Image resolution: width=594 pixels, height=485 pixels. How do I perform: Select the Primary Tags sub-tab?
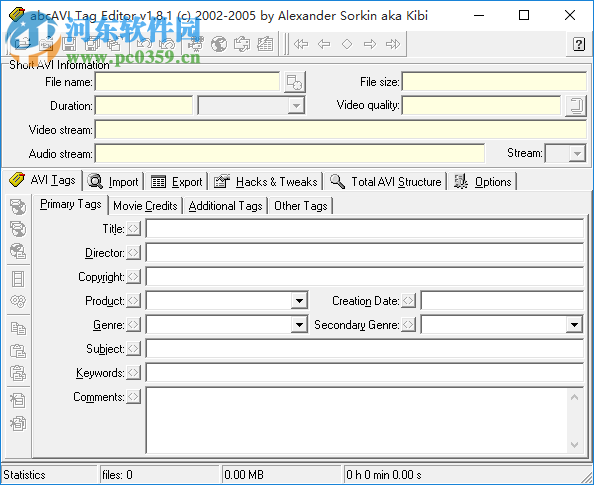[70, 205]
